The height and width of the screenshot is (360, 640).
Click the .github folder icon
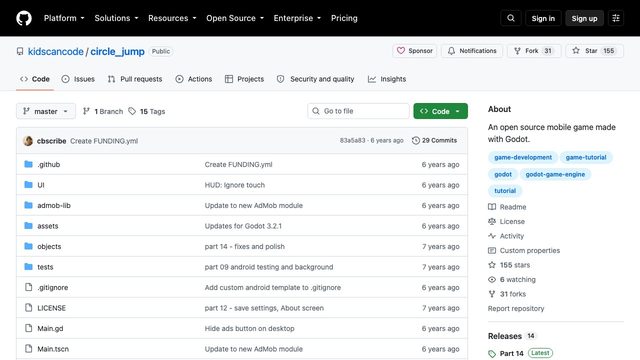pos(28,164)
